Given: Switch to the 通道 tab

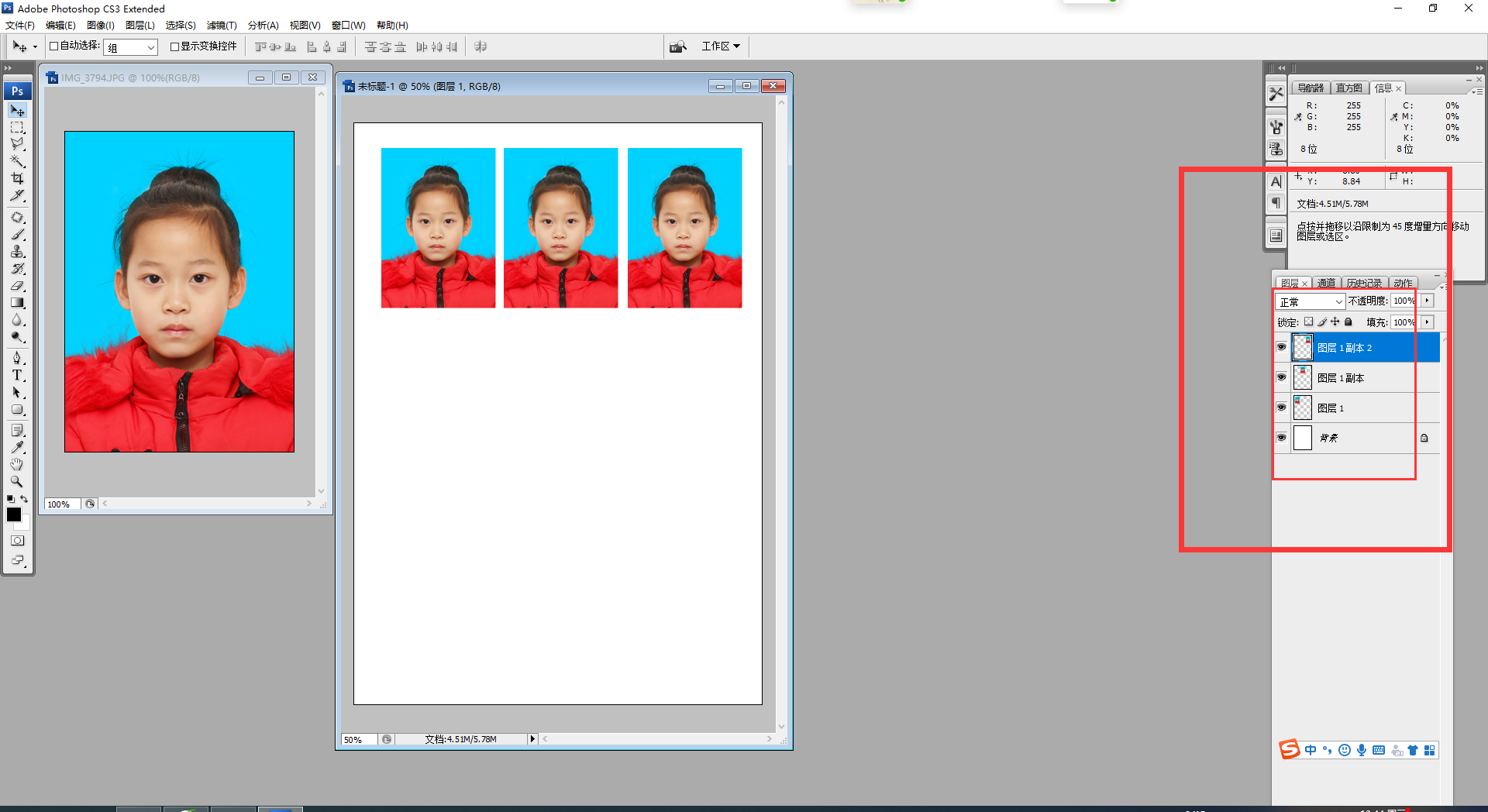Looking at the screenshot, I should [x=1326, y=283].
